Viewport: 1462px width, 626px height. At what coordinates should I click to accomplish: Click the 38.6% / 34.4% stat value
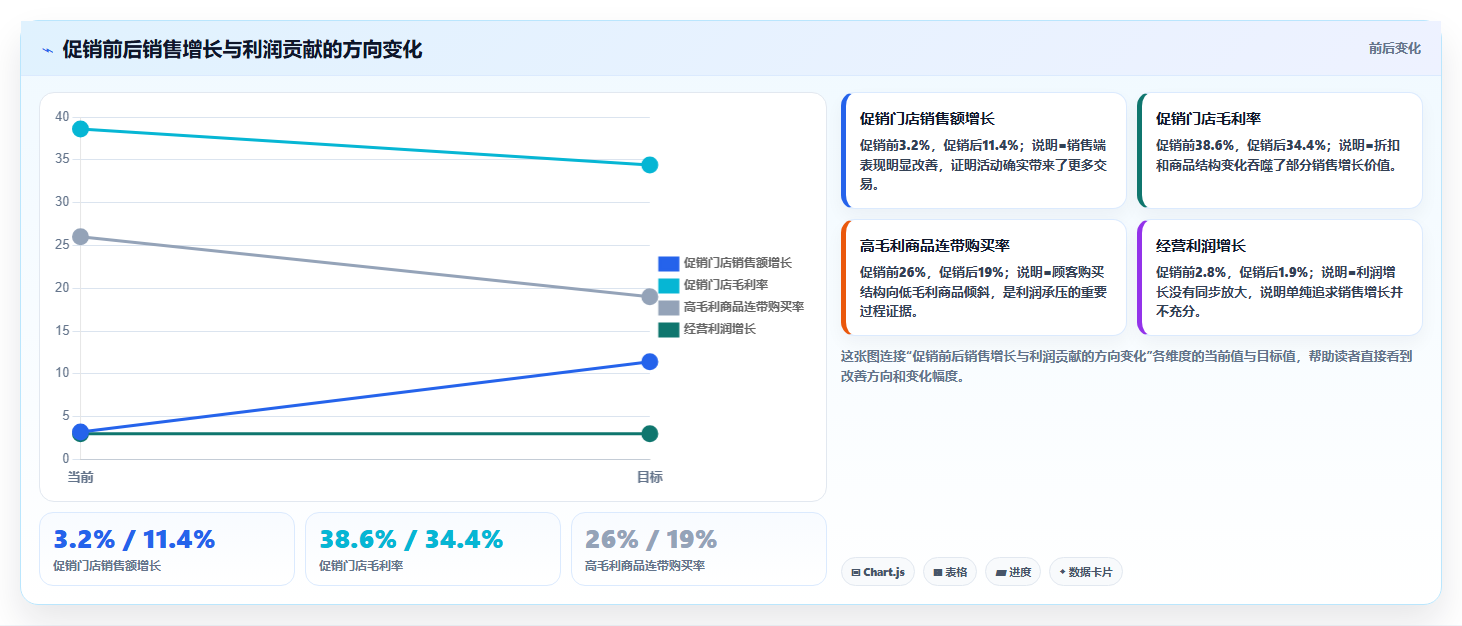tap(411, 540)
